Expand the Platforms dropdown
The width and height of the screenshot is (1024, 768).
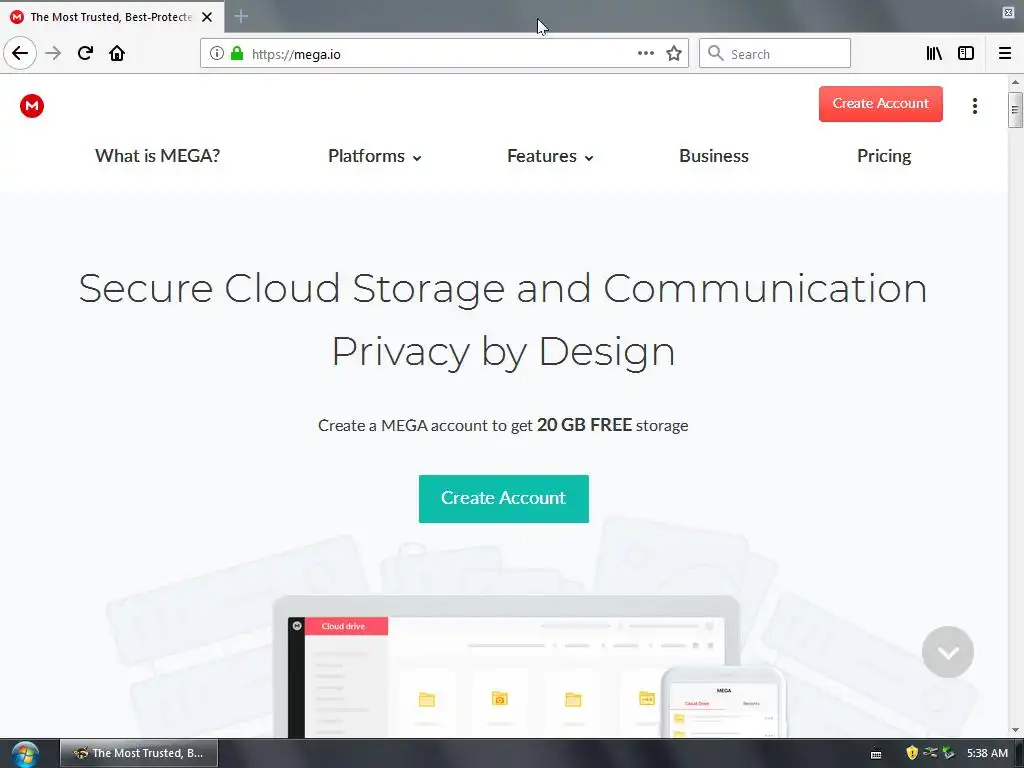tap(374, 156)
